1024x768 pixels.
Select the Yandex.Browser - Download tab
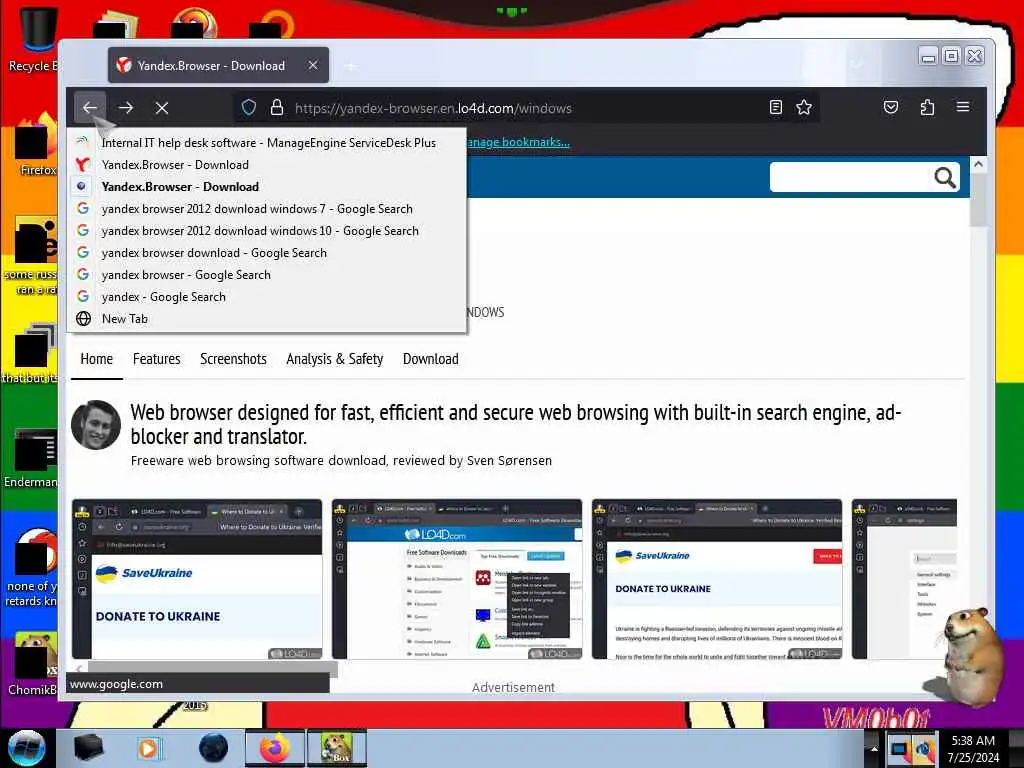[x=218, y=65]
